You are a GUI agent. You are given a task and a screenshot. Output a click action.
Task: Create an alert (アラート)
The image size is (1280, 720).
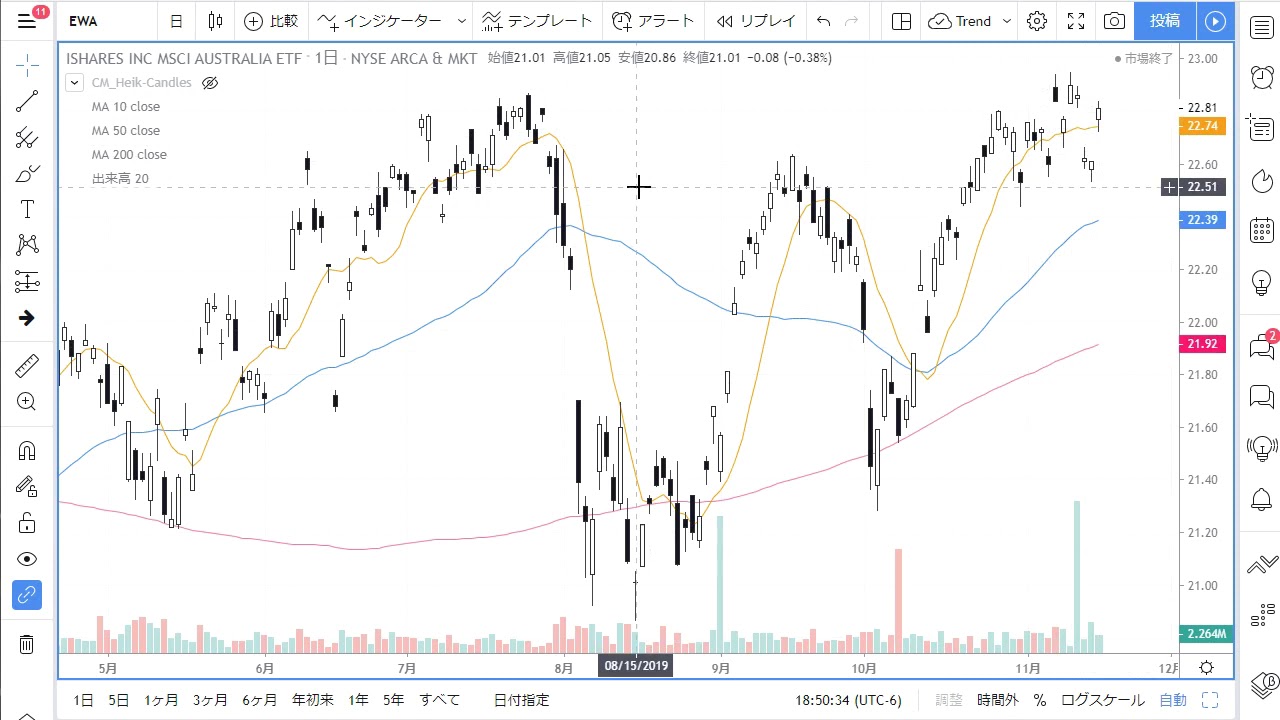click(x=652, y=21)
